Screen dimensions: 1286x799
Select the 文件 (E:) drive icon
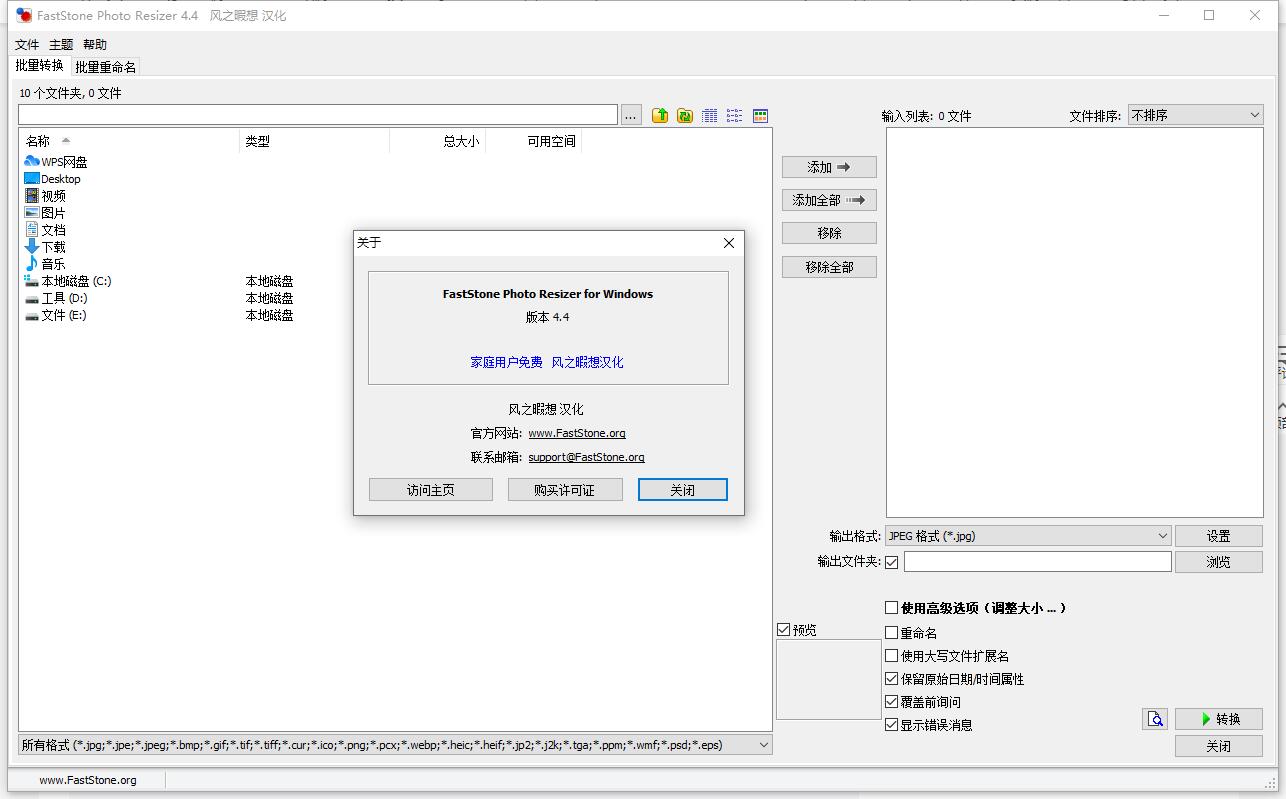pos(32,315)
